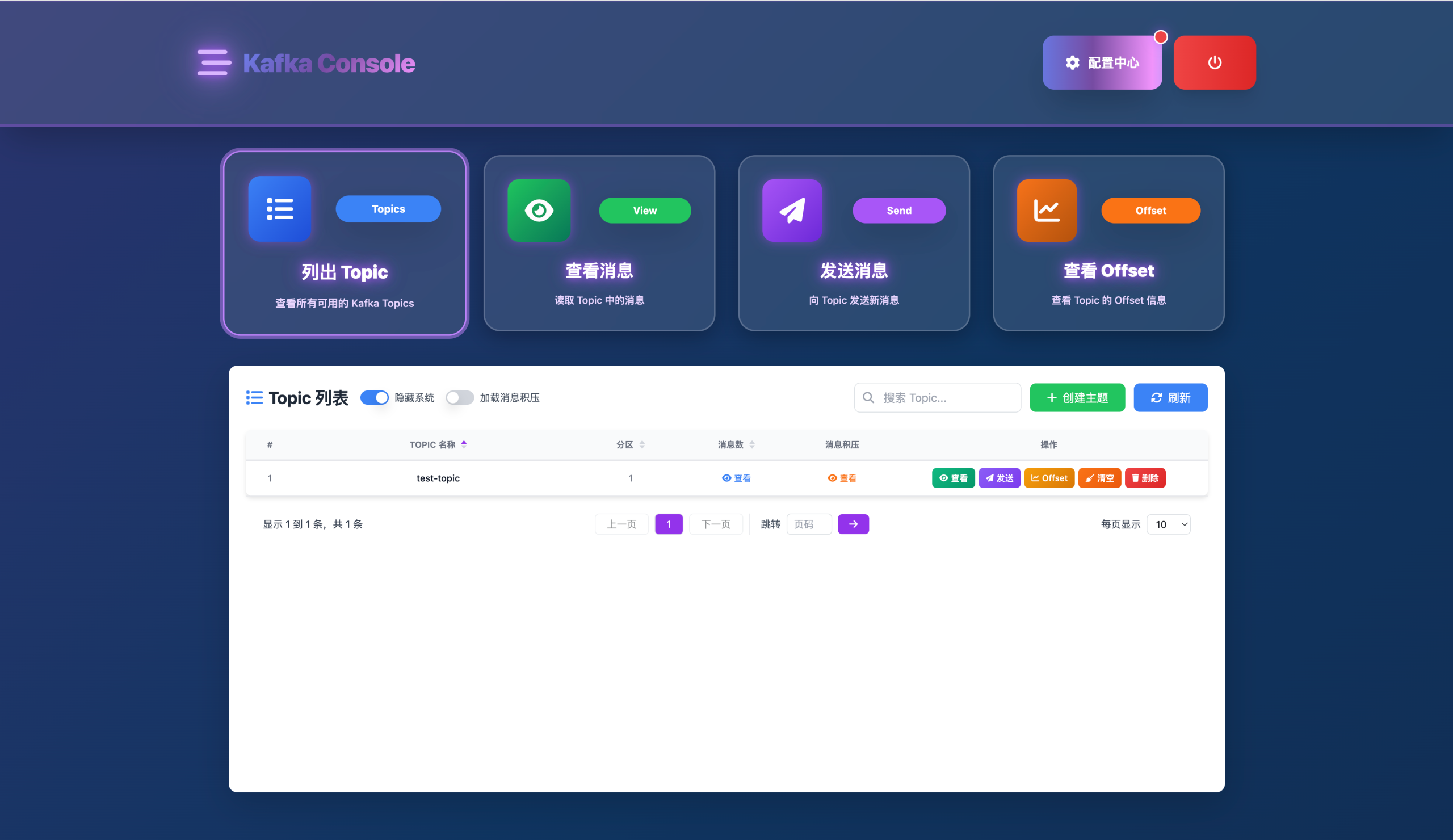The height and width of the screenshot is (840, 1453).
Task: Click the Kafka Console logo title
Action: coord(329,64)
